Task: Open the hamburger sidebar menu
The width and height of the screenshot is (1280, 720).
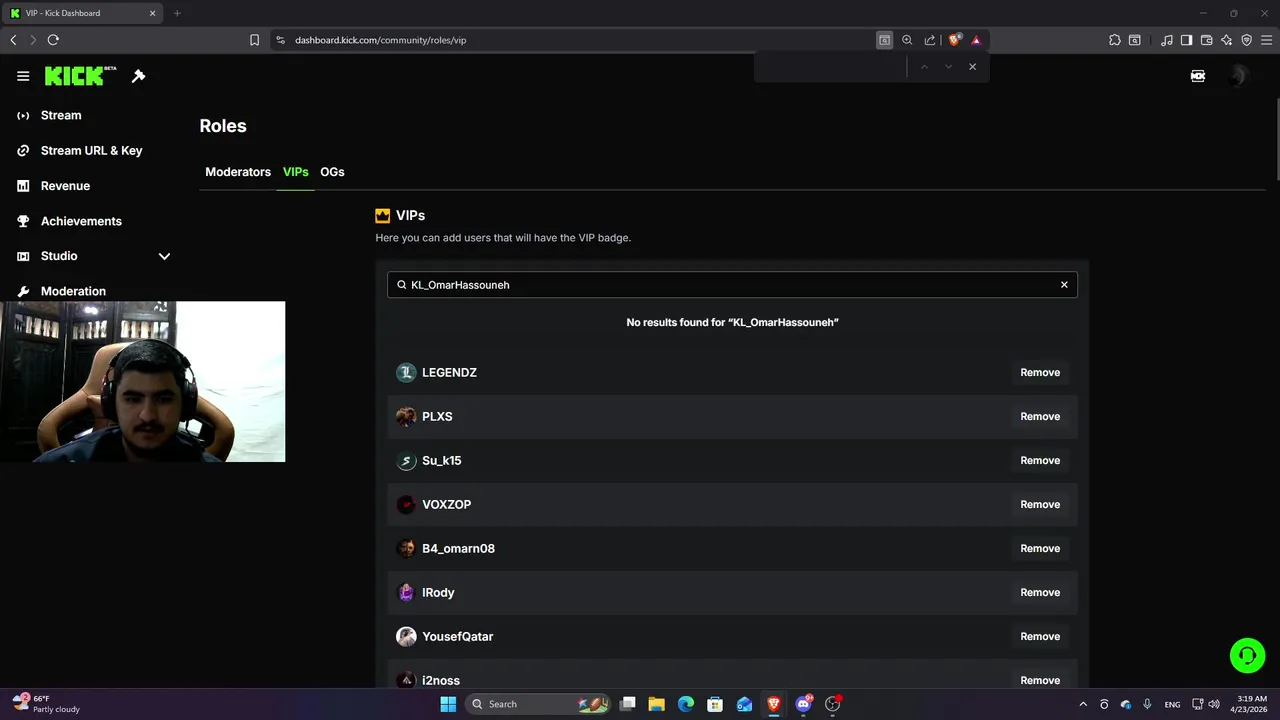Action: (23, 76)
